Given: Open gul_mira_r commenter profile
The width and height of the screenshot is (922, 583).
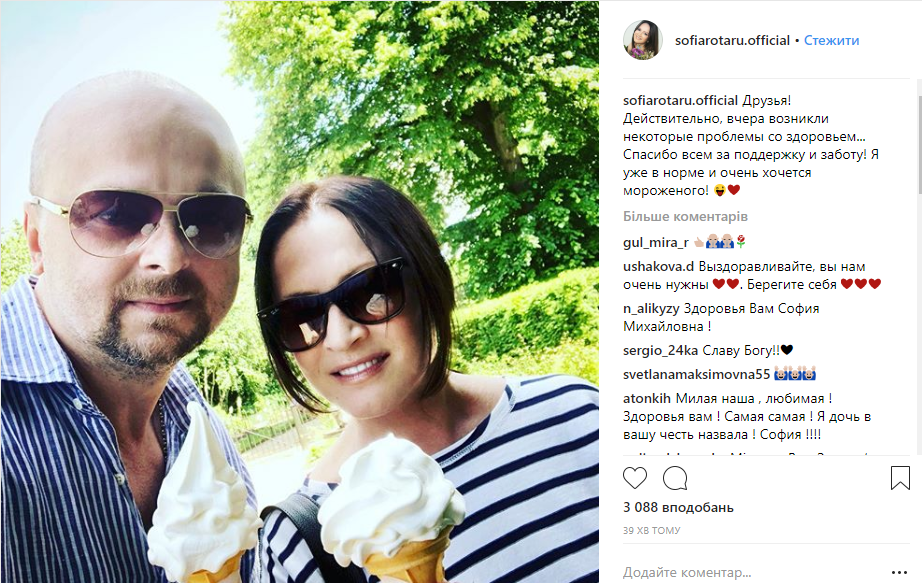Looking at the screenshot, I should pyautogui.click(x=656, y=242).
